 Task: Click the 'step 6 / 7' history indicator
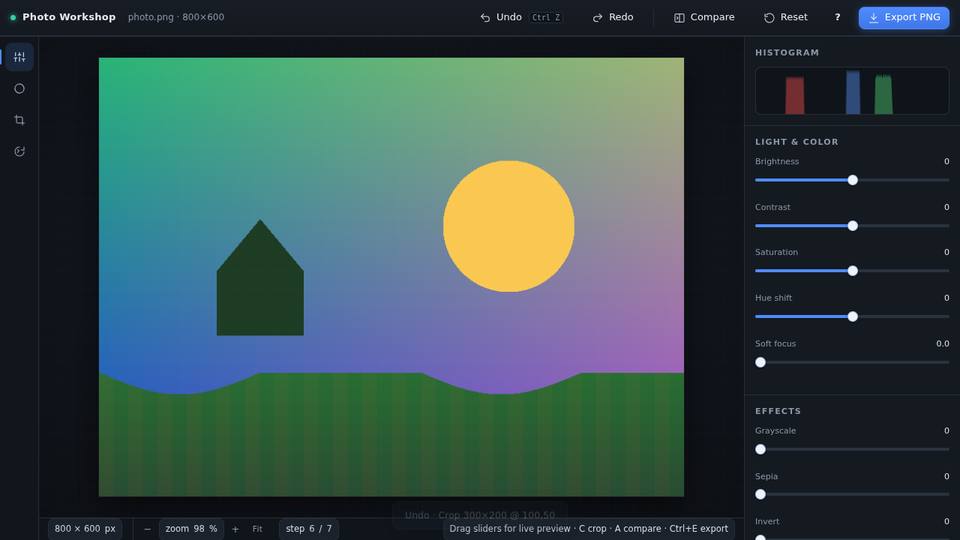(x=309, y=529)
